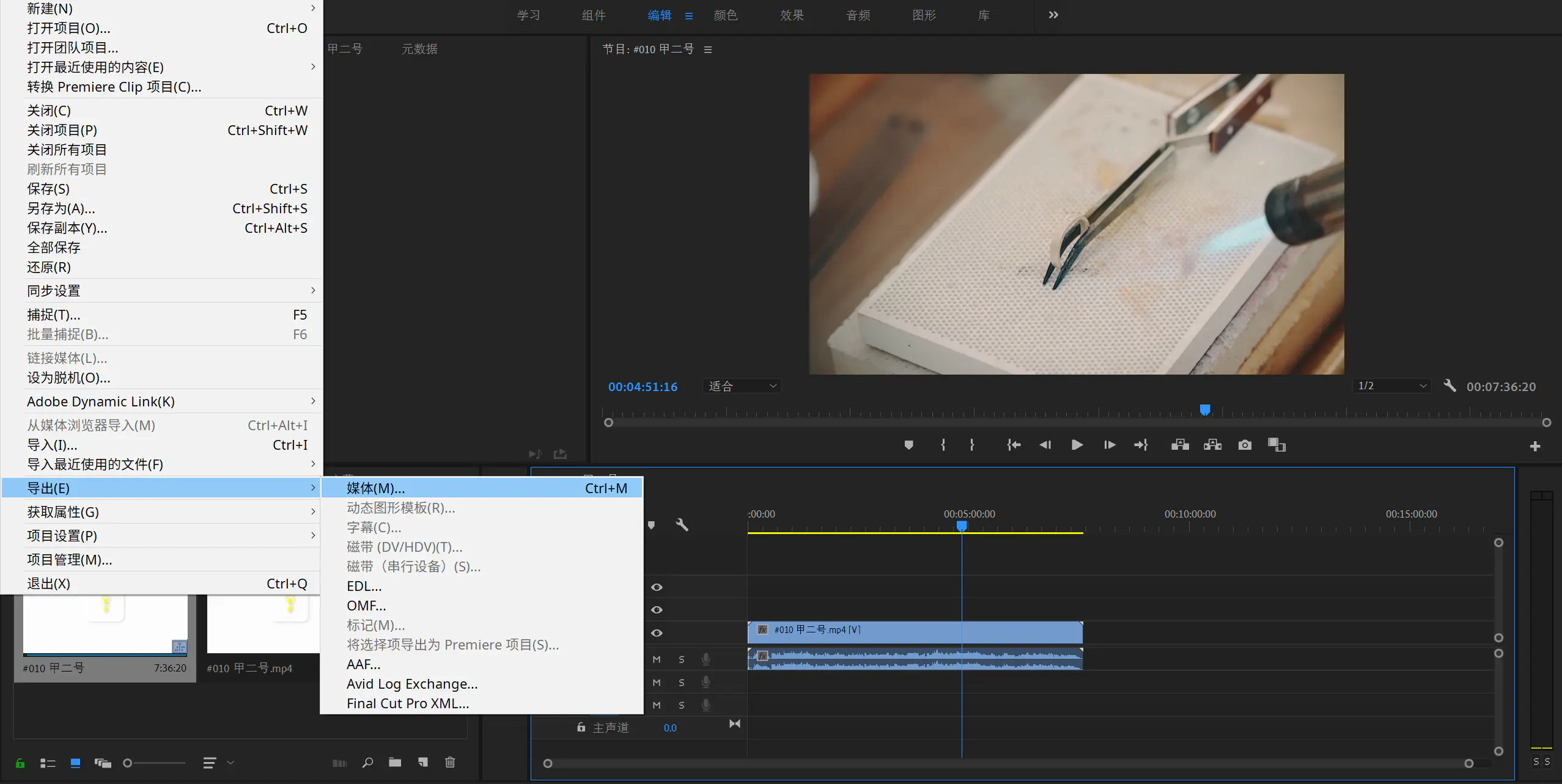Screen dimensions: 1562x784
Task: Select the #010 甲二号.mp4 [V] video clip
Action: pyautogui.click(x=915, y=632)
